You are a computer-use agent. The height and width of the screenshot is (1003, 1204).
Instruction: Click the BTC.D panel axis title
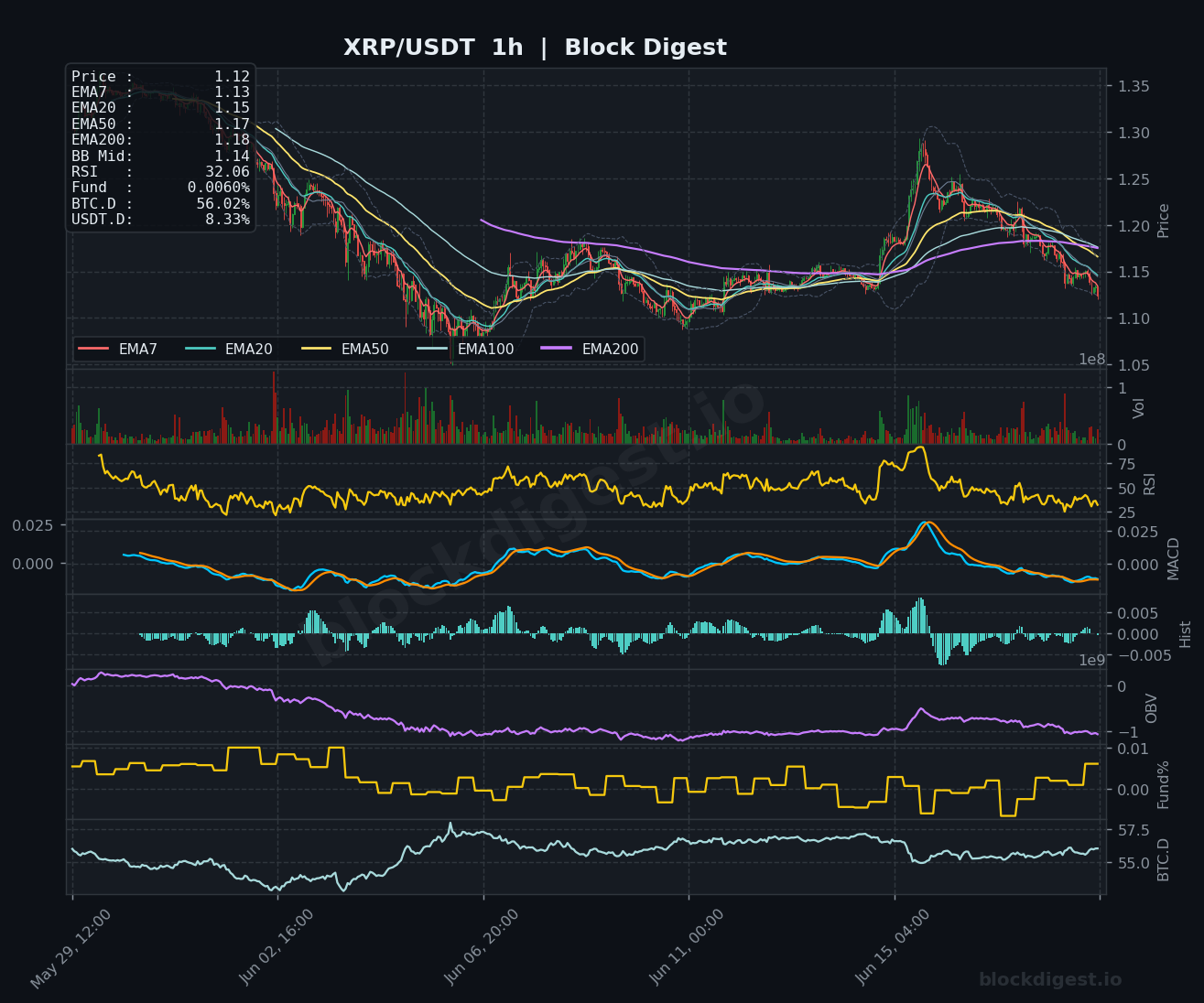click(x=1164, y=859)
